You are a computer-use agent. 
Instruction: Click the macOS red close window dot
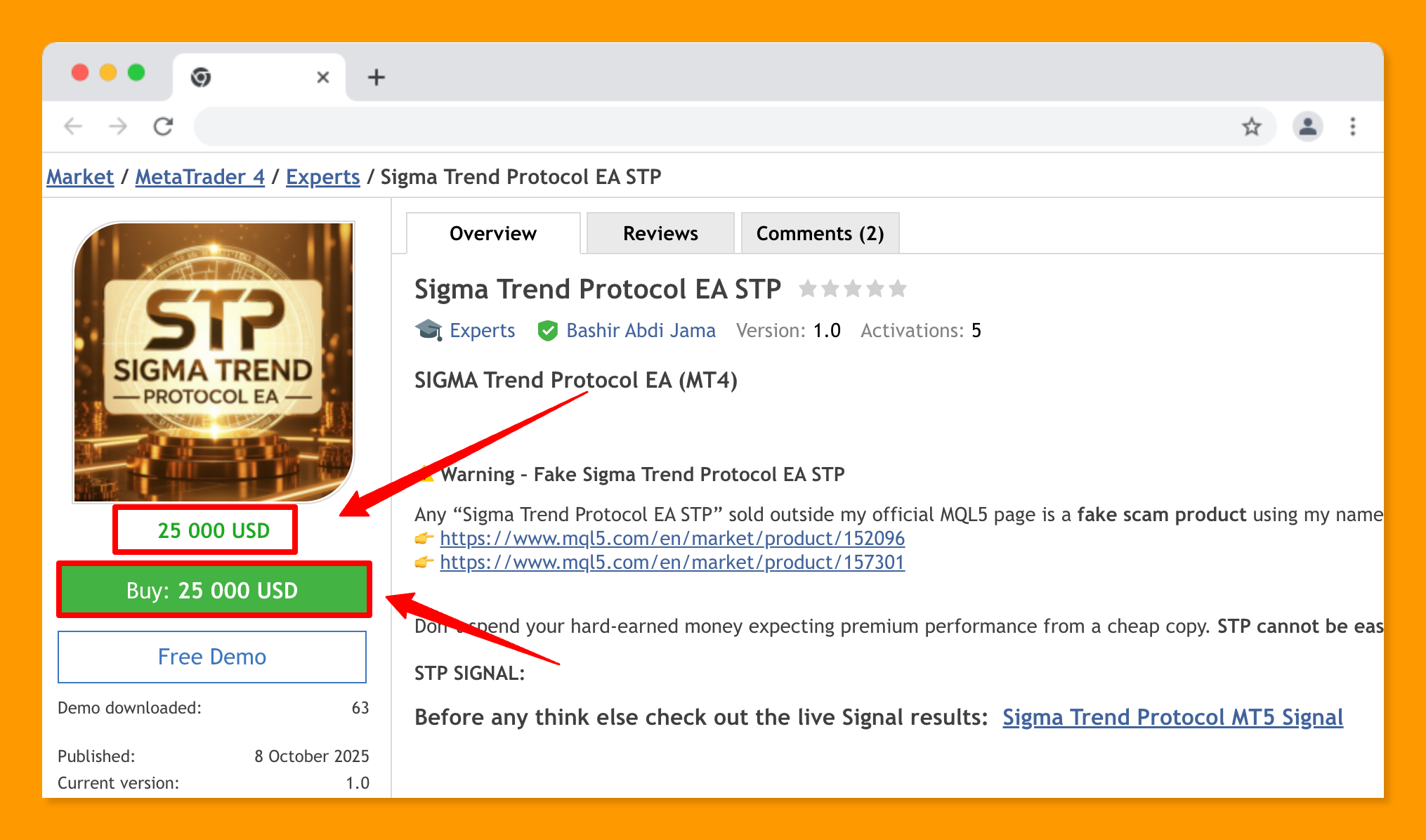pyautogui.click(x=80, y=72)
